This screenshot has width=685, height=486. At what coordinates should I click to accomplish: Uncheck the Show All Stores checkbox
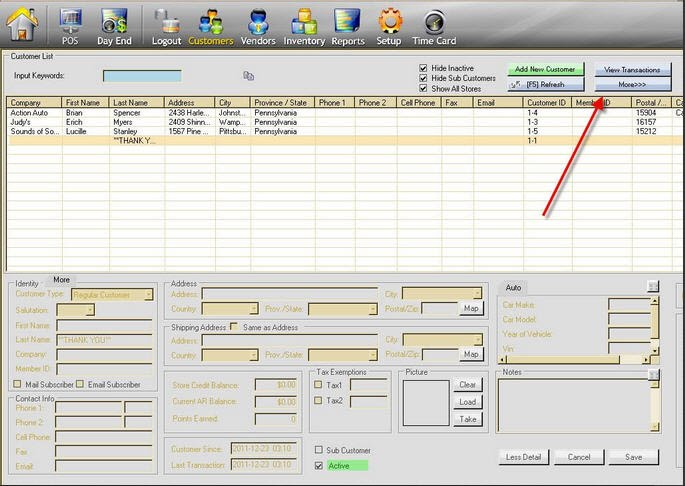point(424,89)
